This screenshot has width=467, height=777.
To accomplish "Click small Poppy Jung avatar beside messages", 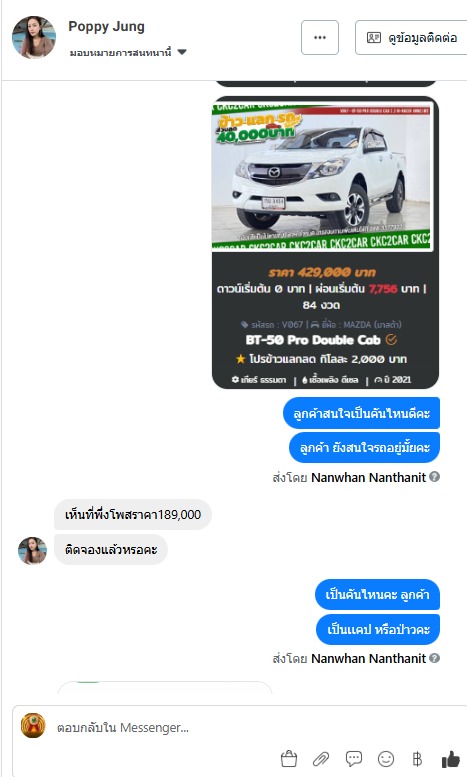I will click(x=32, y=551).
